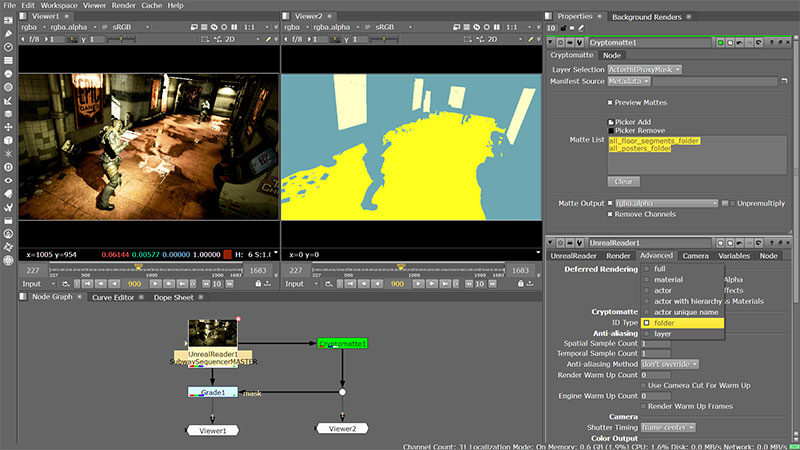
Task: Play backward in Viewer1
Action: [x=114, y=284]
